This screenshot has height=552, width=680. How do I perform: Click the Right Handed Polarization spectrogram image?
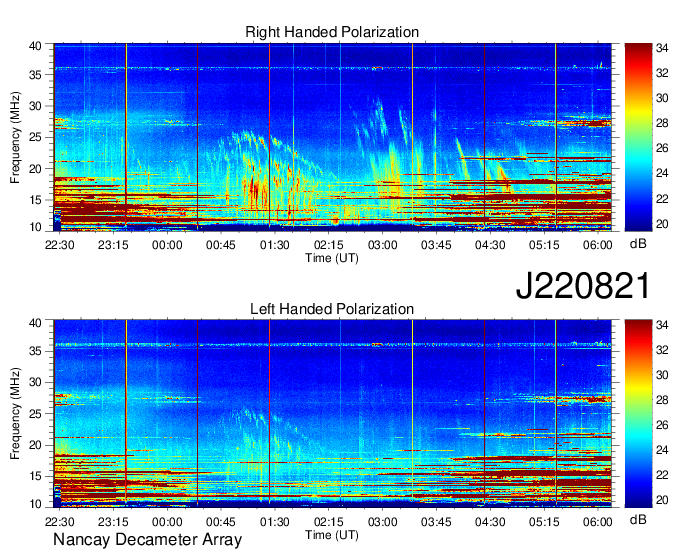(x=333, y=137)
